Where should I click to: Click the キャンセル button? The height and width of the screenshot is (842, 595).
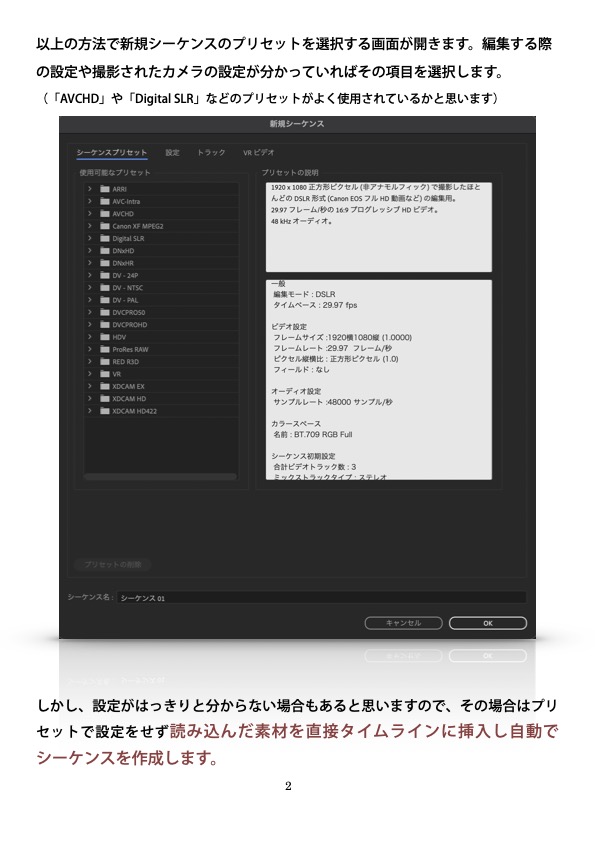point(403,623)
